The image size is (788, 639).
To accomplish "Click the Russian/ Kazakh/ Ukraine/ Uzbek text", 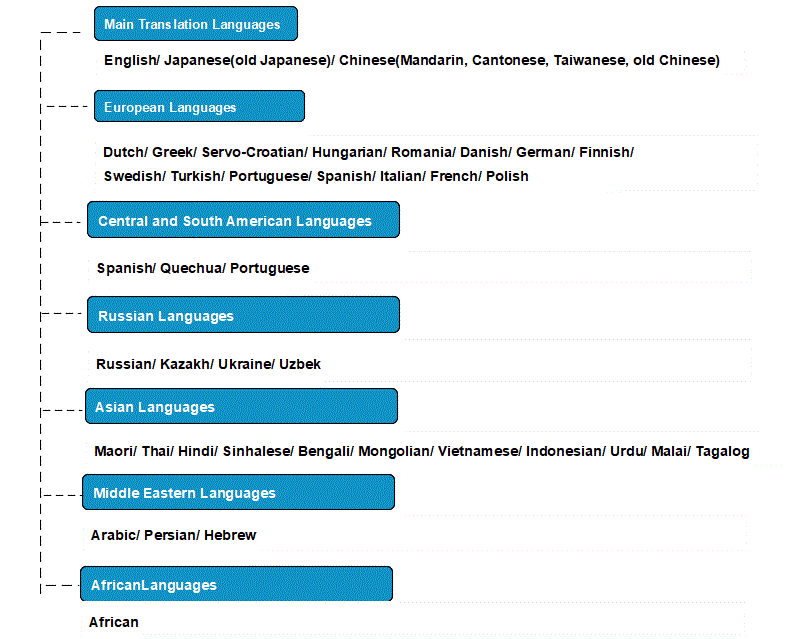I will click(x=208, y=364).
